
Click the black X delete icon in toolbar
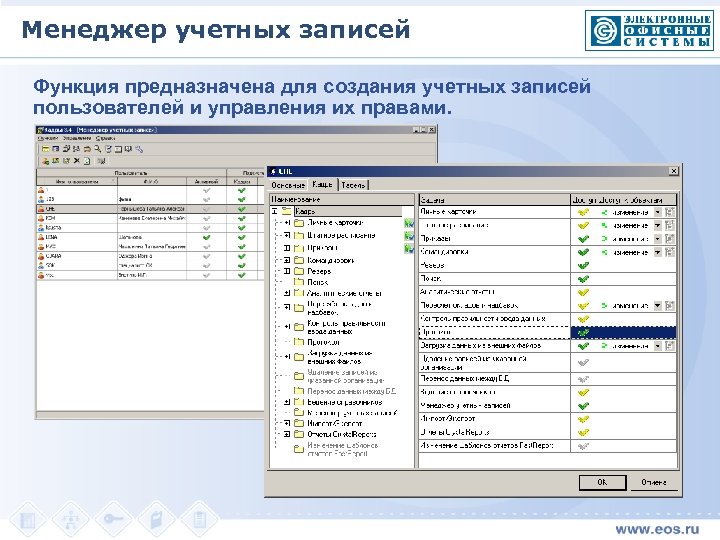pos(77,161)
